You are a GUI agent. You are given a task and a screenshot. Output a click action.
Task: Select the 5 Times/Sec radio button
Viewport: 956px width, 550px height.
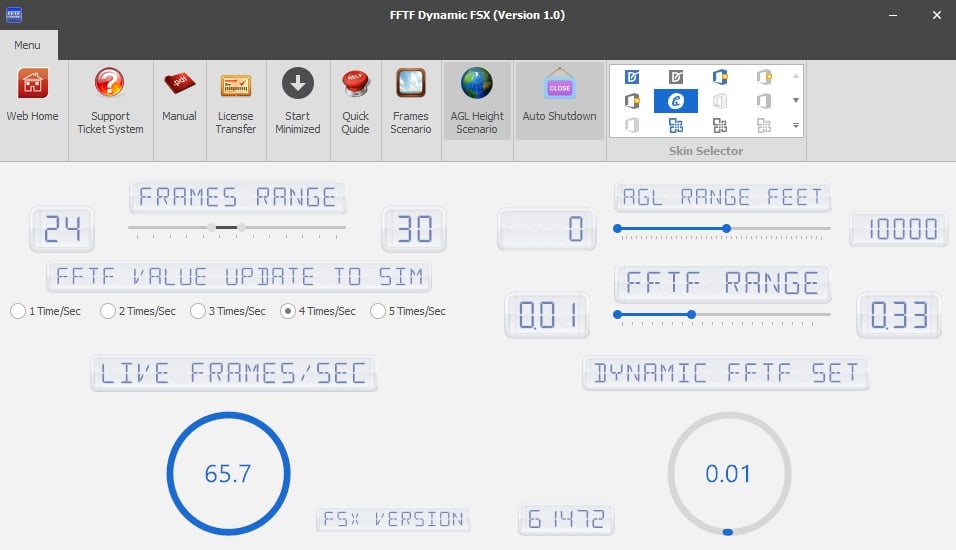point(378,311)
